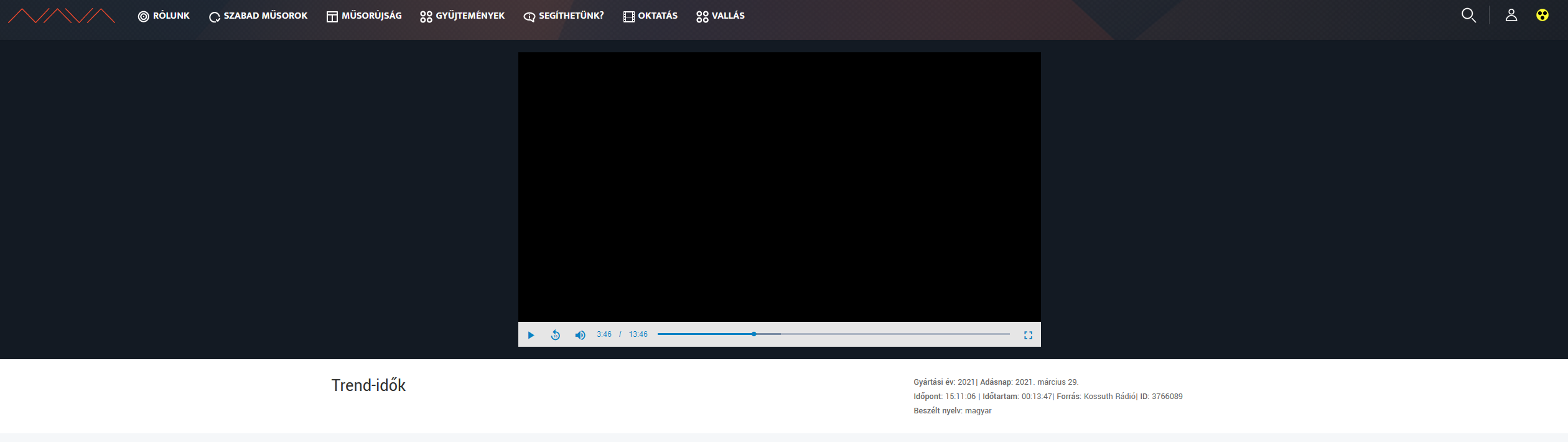Open the search magnifier icon

pos(1468,16)
